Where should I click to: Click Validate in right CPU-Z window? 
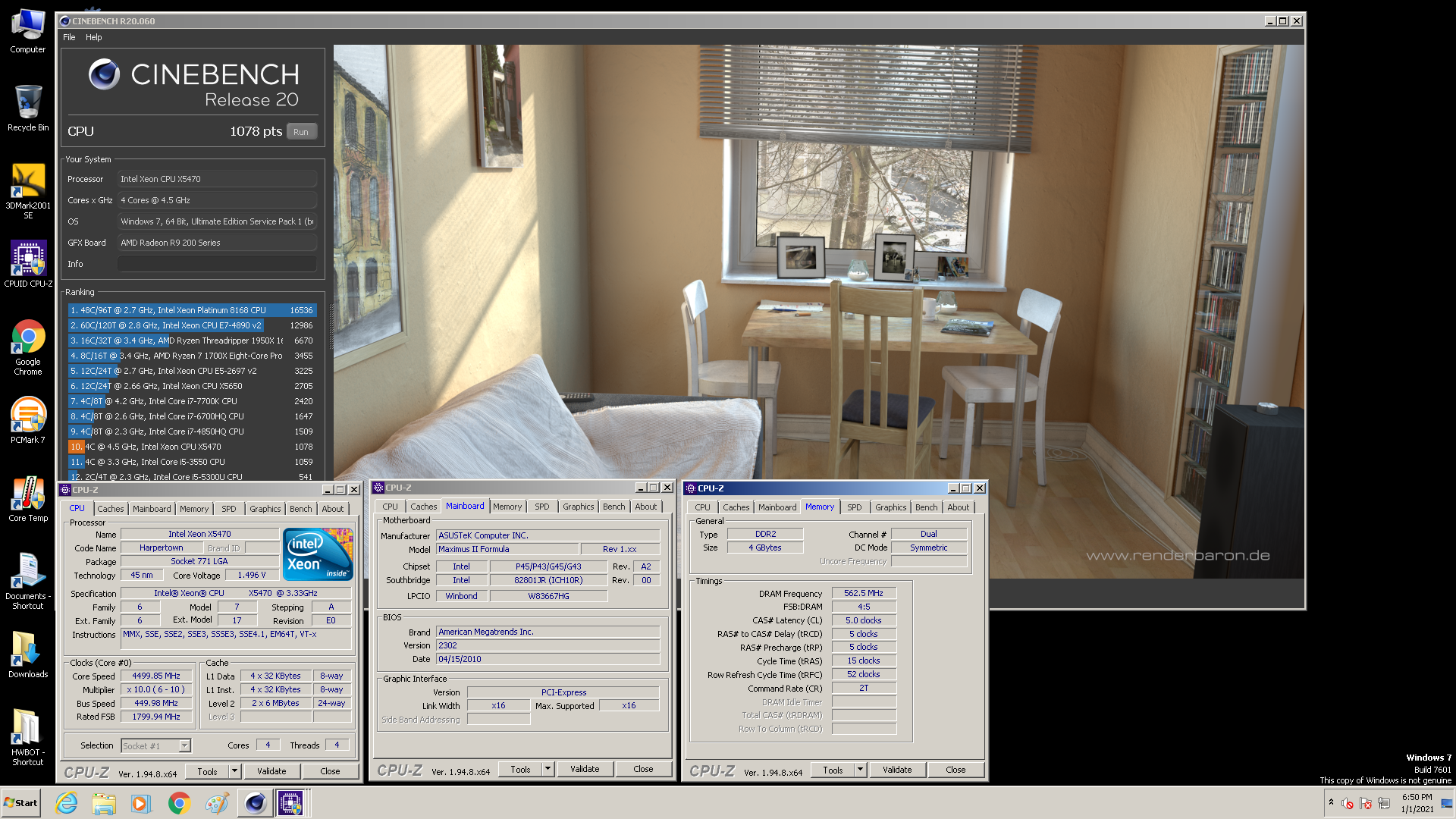tap(897, 770)
